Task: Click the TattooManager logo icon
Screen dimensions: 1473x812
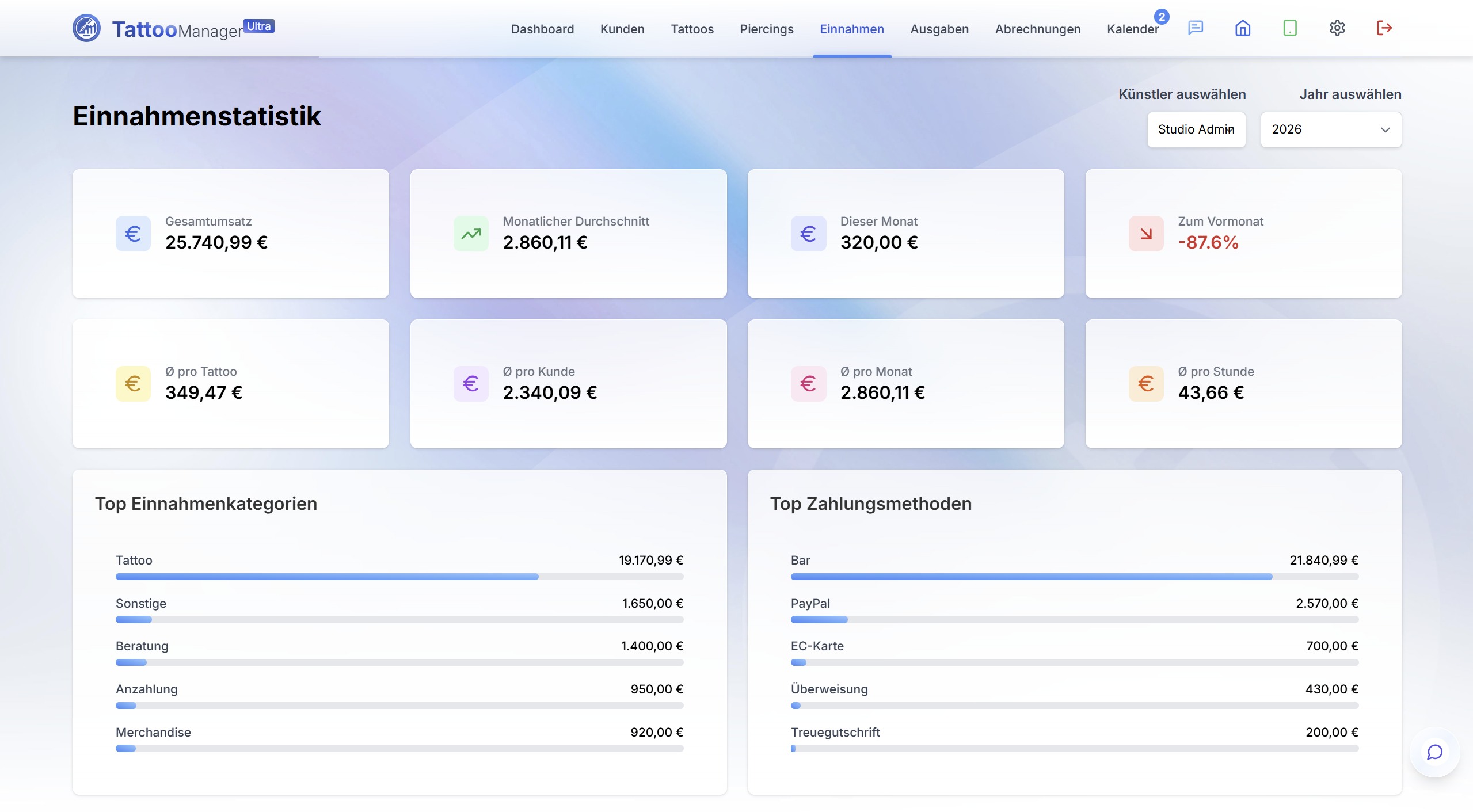Action: coord(86,28)
